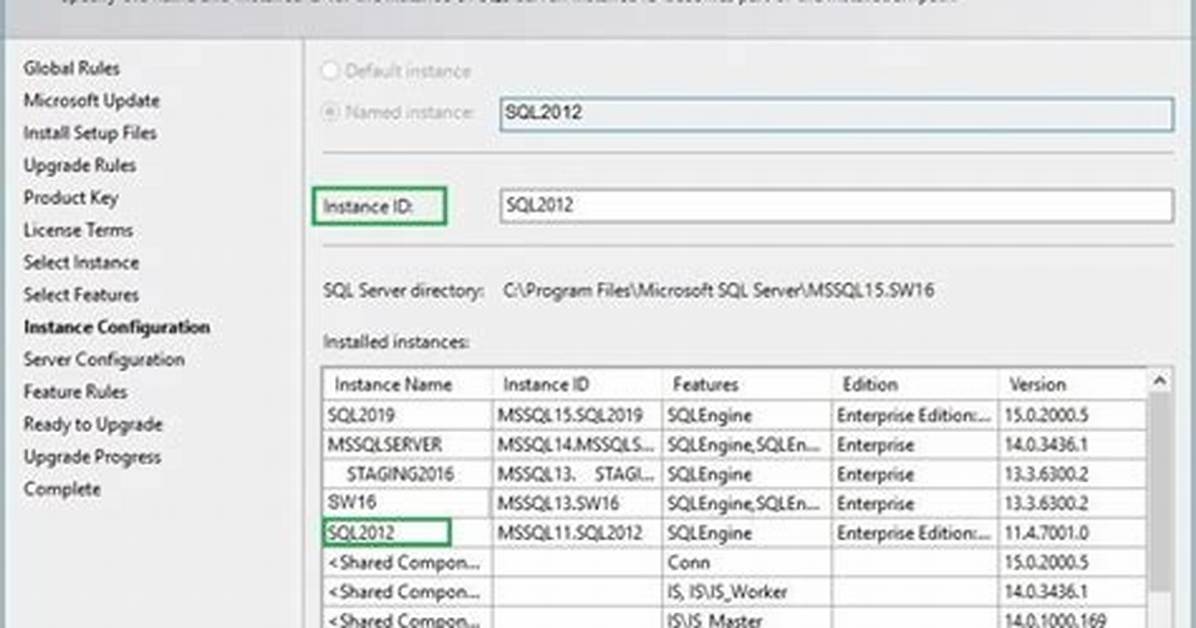Sort by Version column header

(1072, 385)
